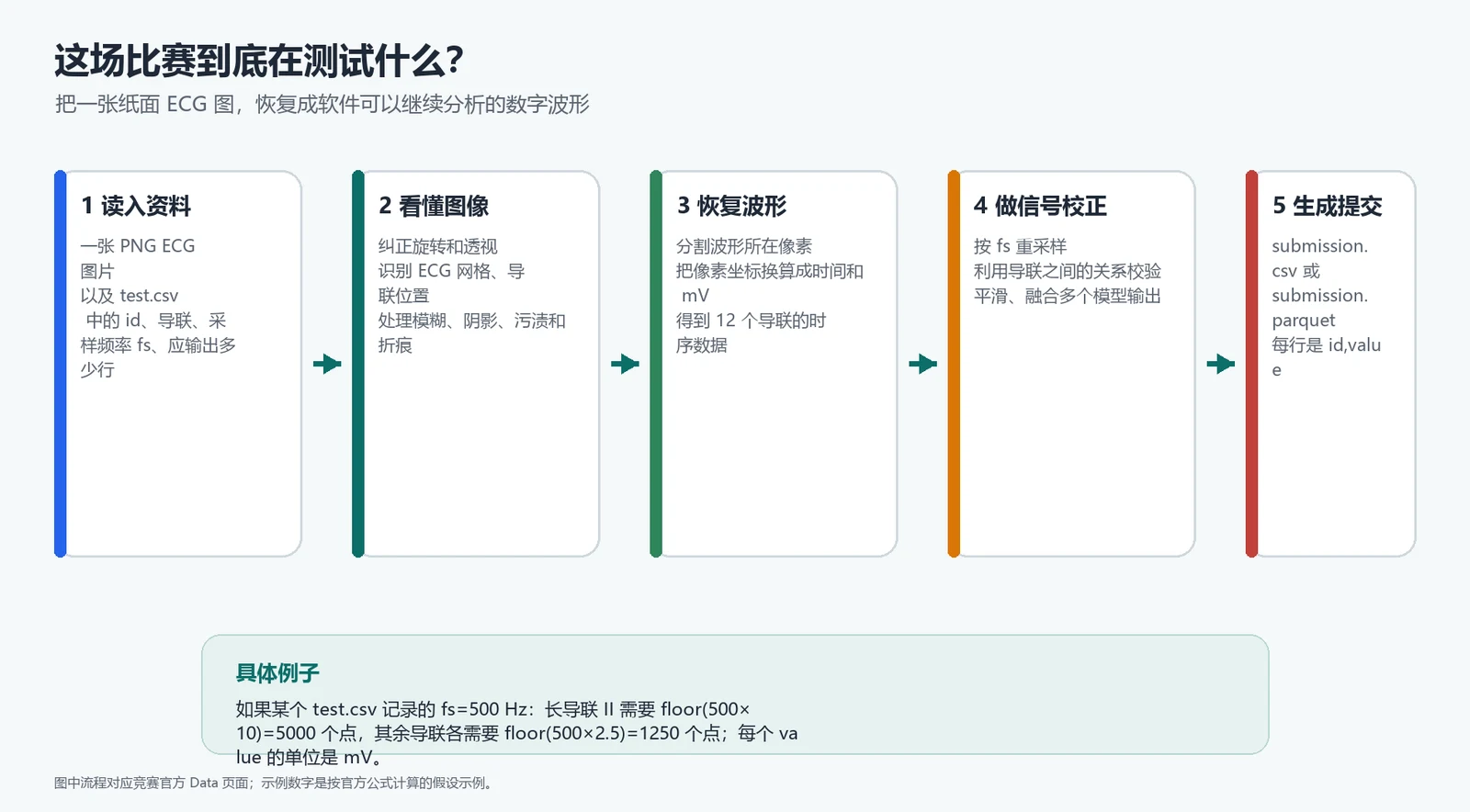Select the line 每行是 id,valu

coord(1327,345)
